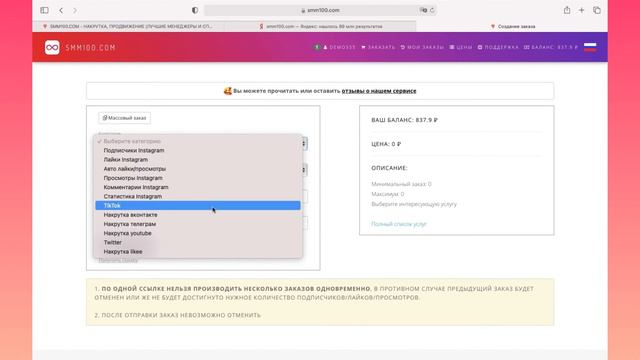Show the tab overview icon

(x=597, y=10)
